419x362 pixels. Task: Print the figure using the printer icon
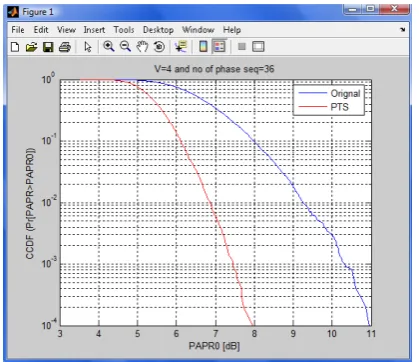pyautogui.click(x=65, y=47)
